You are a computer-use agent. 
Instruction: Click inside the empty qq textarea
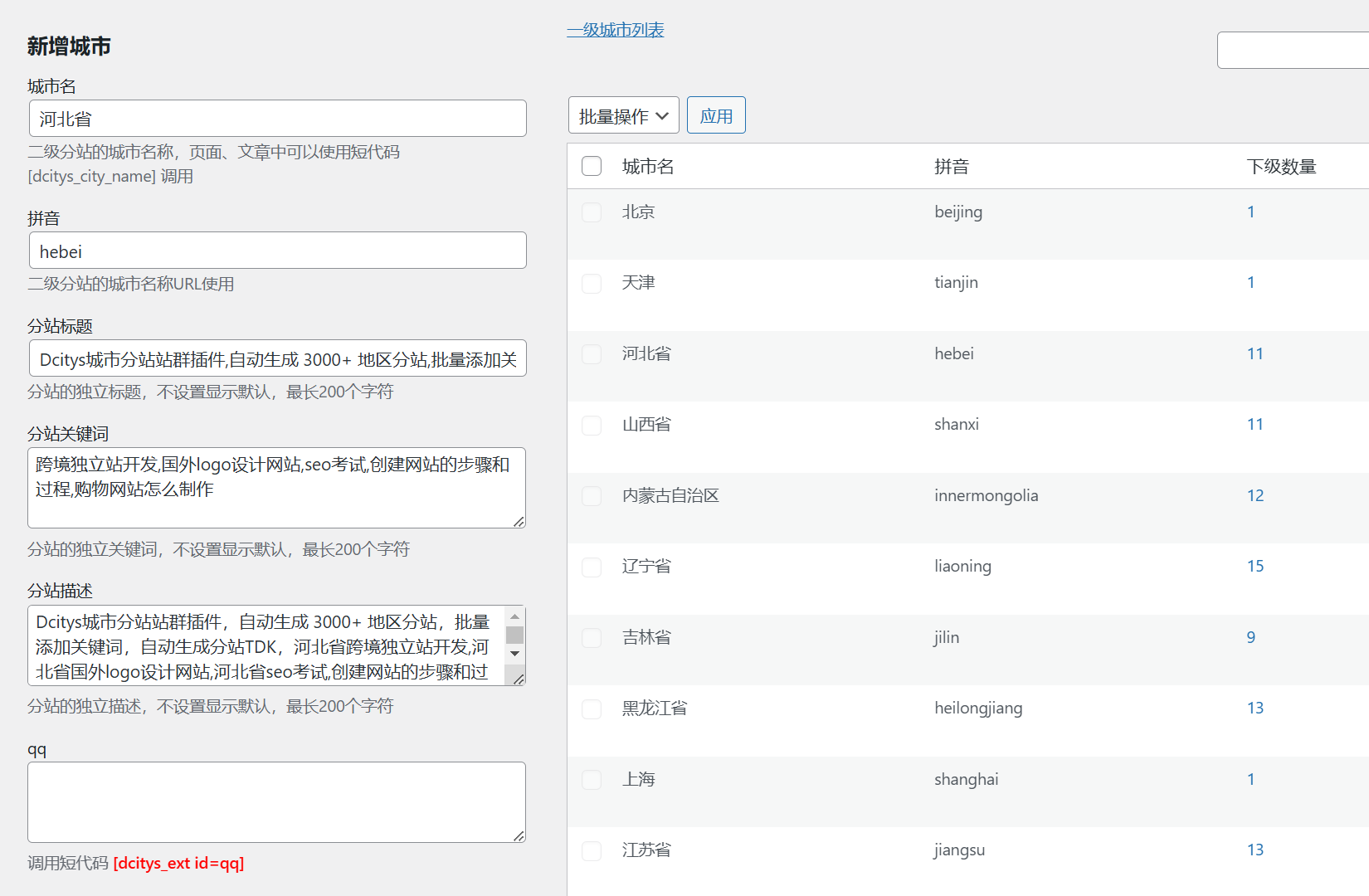276,802
